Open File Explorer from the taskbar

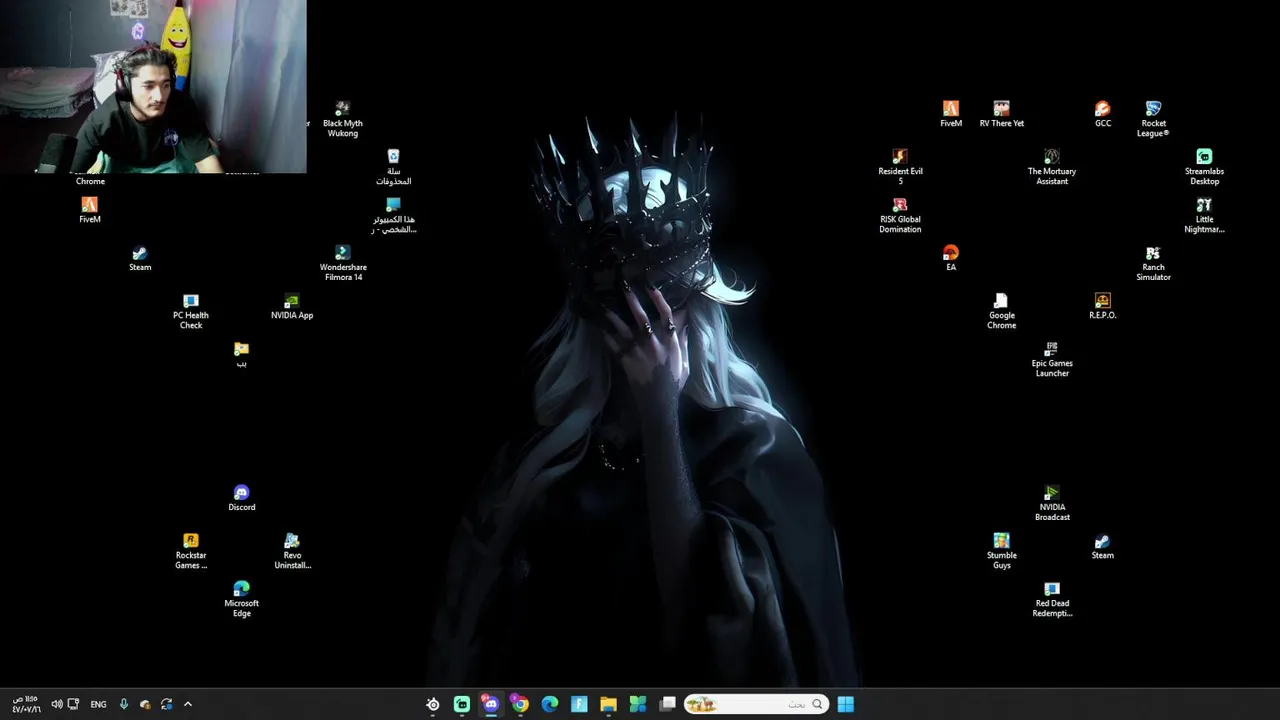pos(608,704)
